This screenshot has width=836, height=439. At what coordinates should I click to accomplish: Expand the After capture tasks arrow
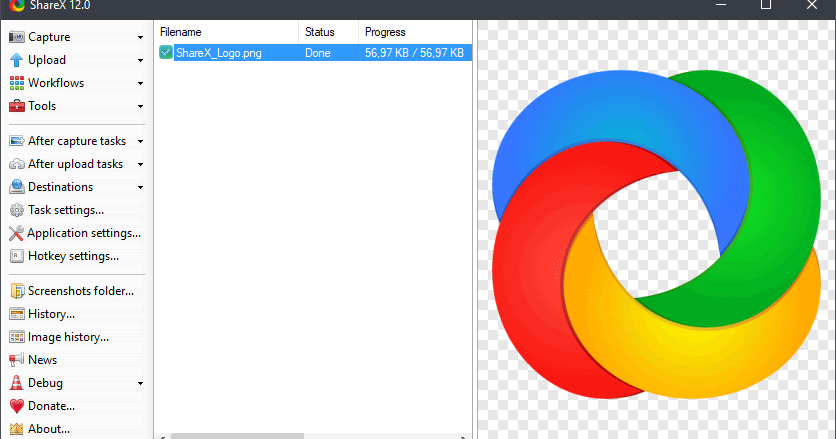[140, 141]
